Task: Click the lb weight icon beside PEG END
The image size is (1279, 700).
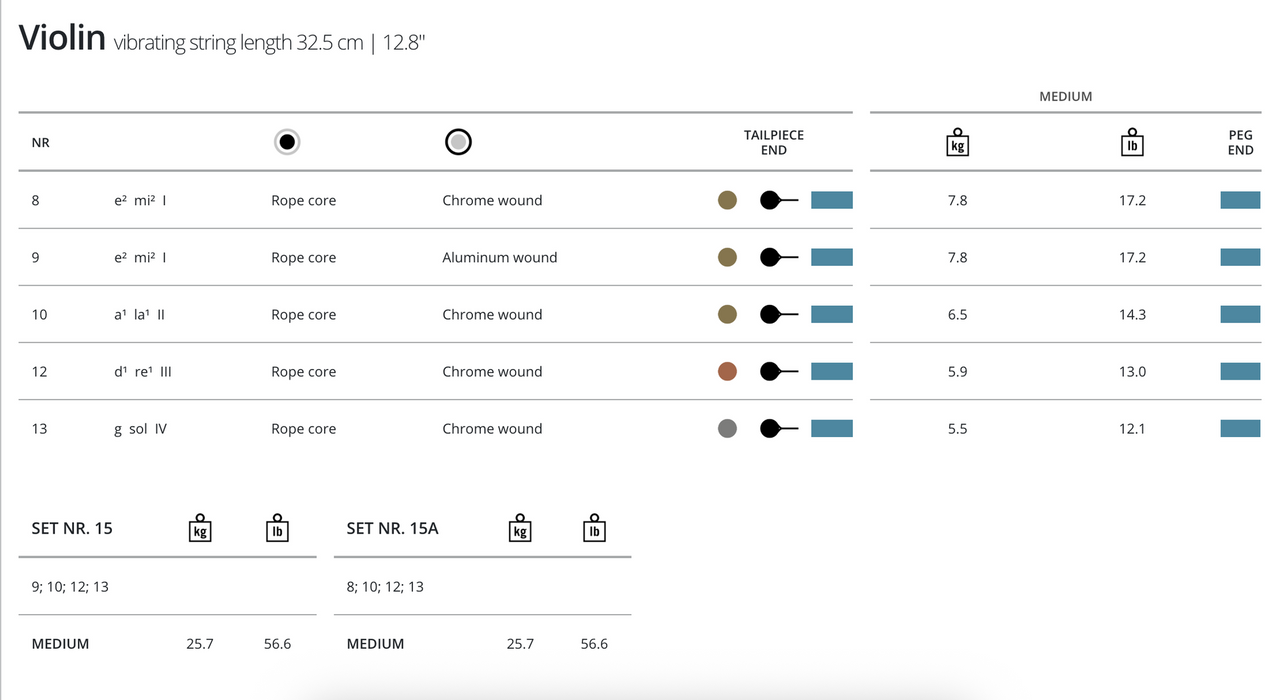Action: point(1132,143)
